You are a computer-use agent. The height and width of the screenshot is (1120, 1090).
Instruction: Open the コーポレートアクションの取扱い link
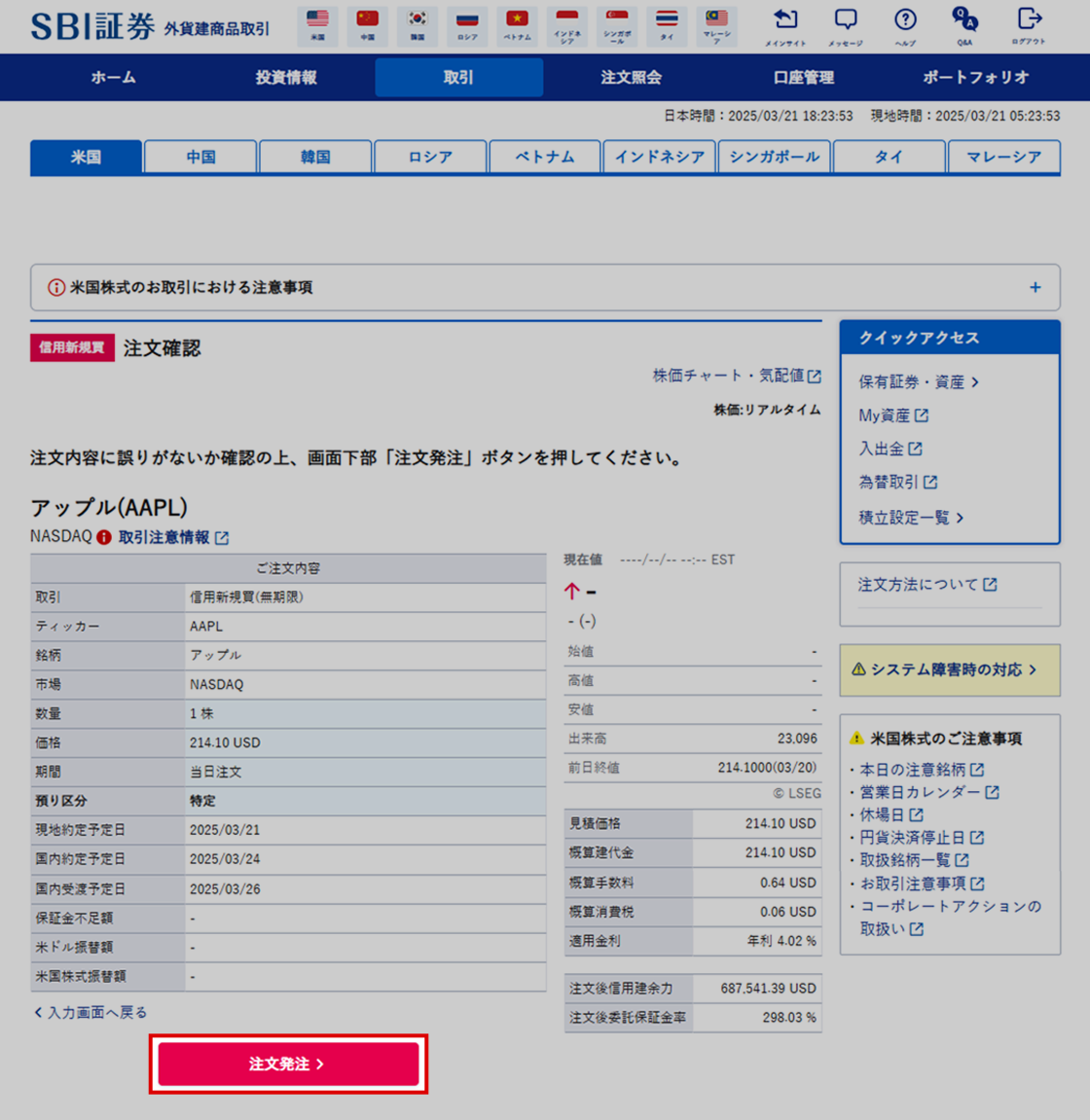click(x=951, y=918)
